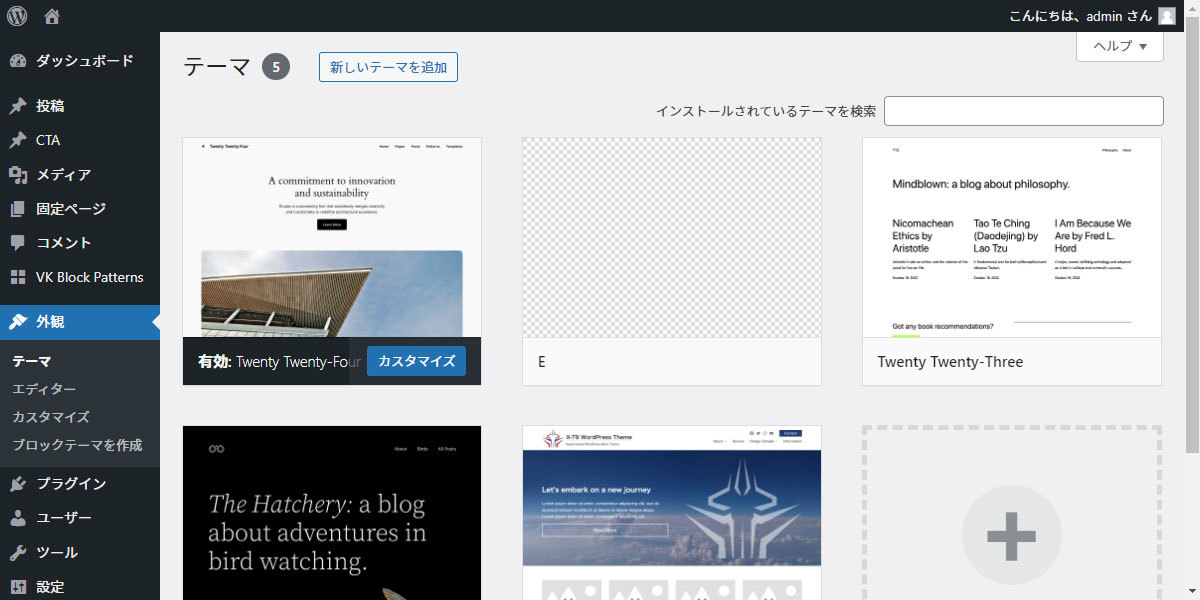Click the 有効: Twenty Twenty-Four label
This screenshot has height=600, width=1200.
[279, 362]
